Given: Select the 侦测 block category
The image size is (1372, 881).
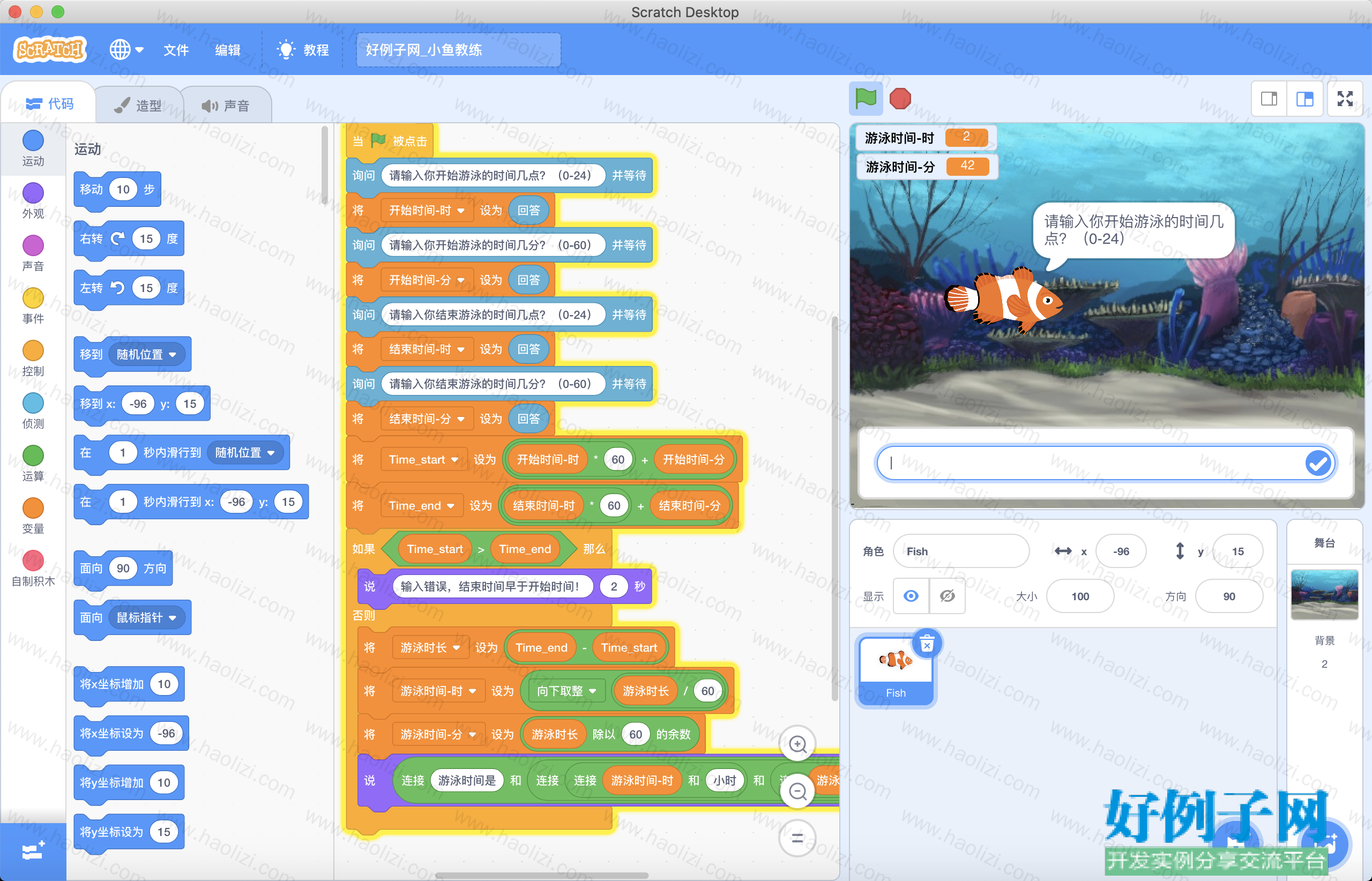Looking at the screenshot, I should 33,412.
